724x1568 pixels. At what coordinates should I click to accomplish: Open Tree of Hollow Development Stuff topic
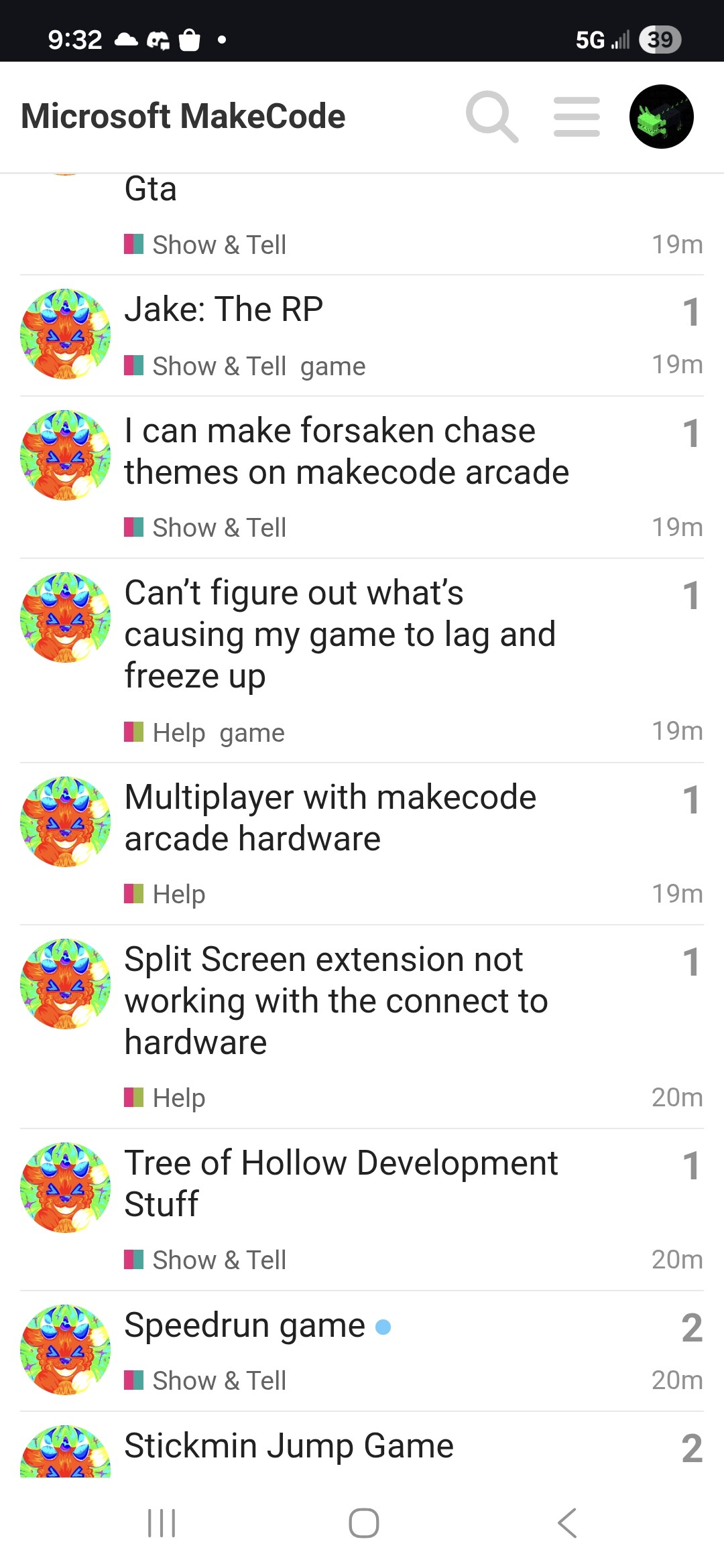coord(341,1183)
